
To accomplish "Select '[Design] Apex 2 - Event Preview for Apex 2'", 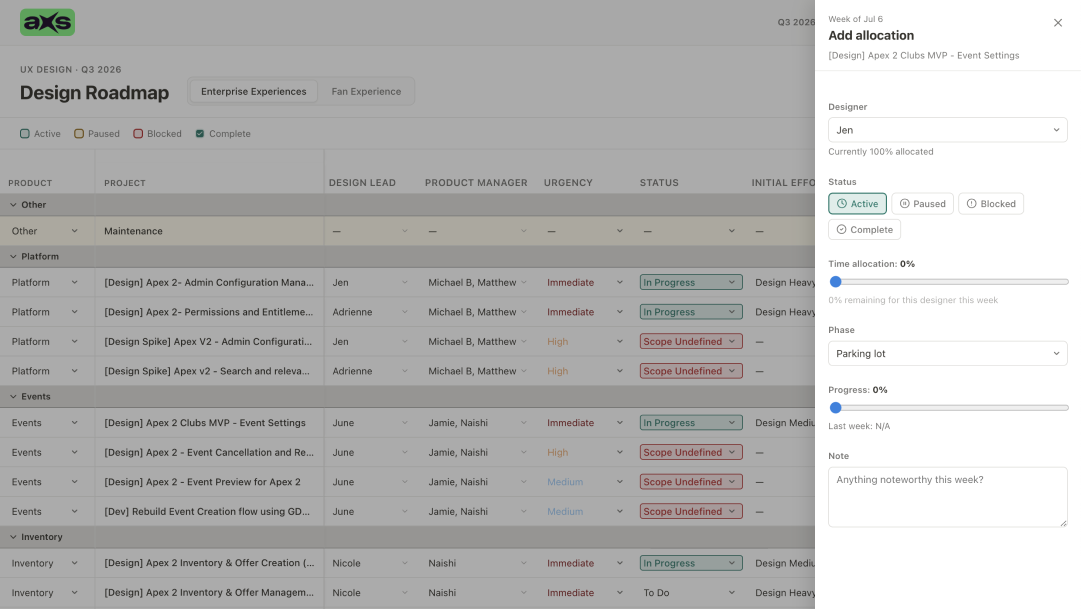I will pos(202,482).
